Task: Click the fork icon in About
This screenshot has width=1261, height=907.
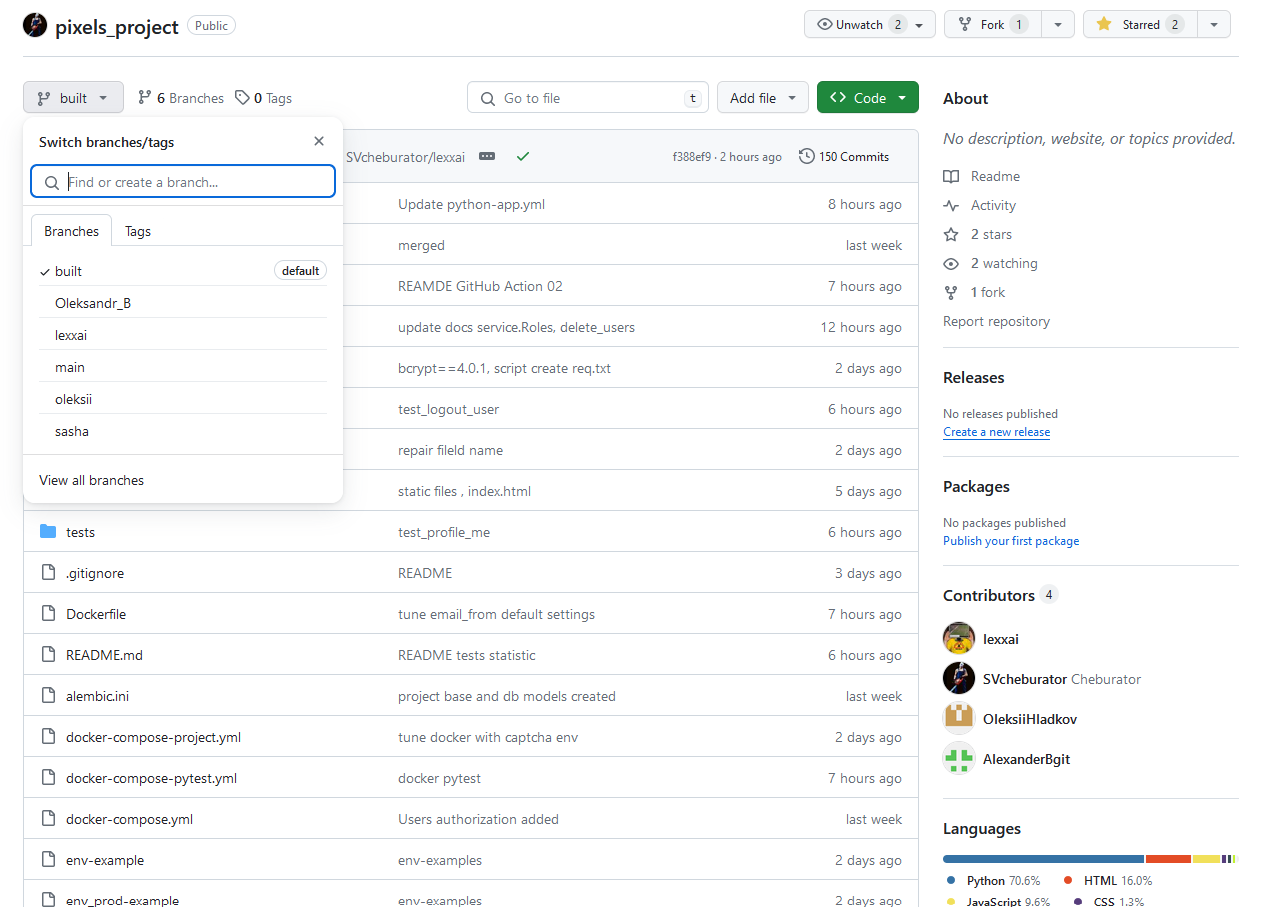Action: coord(951,292)
